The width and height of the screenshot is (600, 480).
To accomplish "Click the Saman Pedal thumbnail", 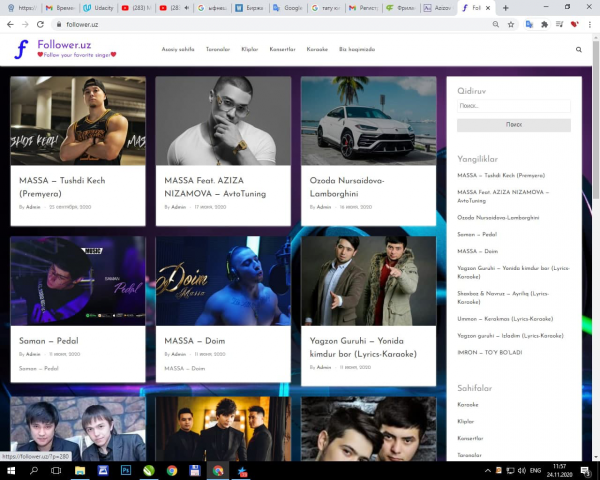I will pos(78,281).
